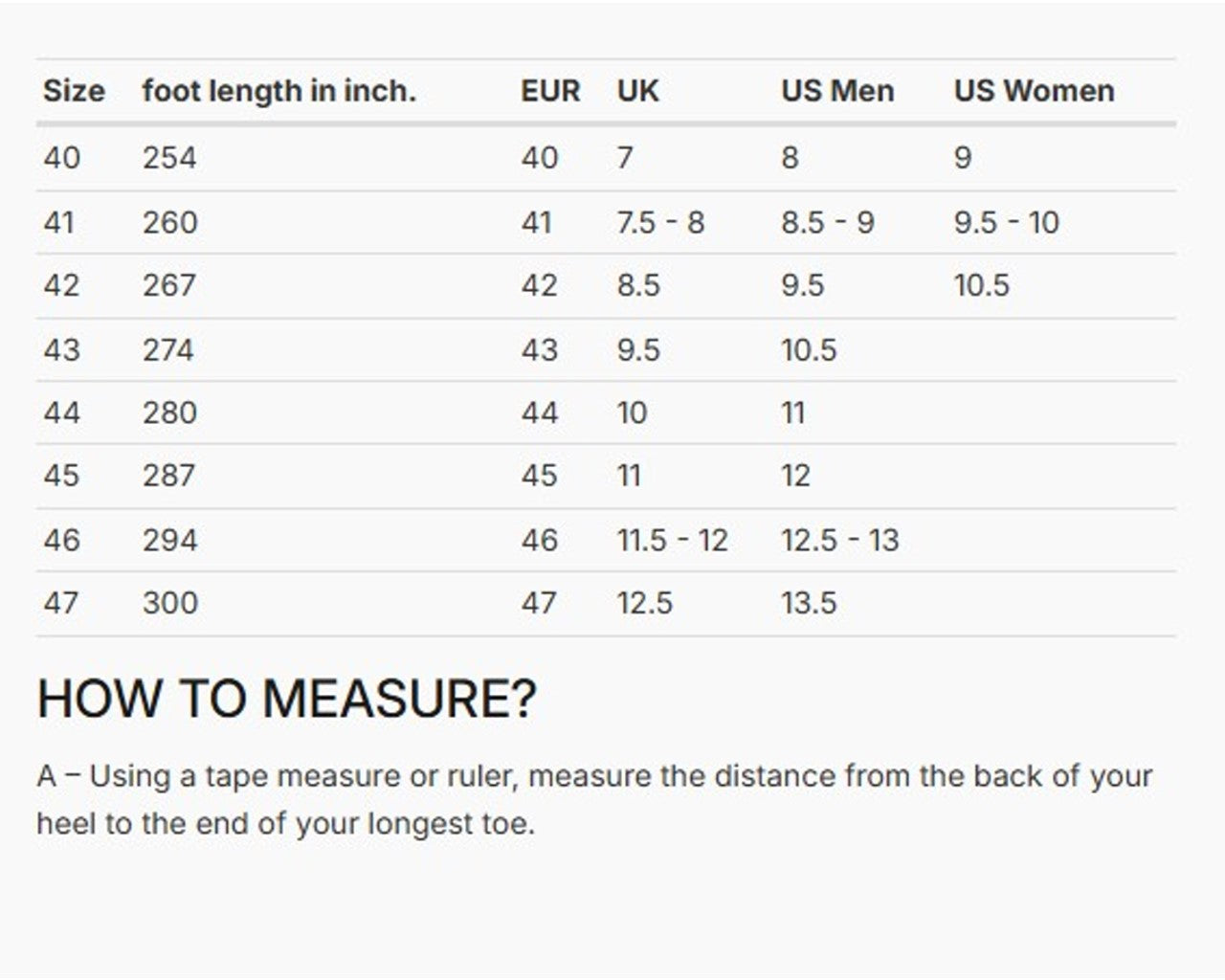Click the 12.5 - 13 US Men cell
1225x980 pixels.
839,540
